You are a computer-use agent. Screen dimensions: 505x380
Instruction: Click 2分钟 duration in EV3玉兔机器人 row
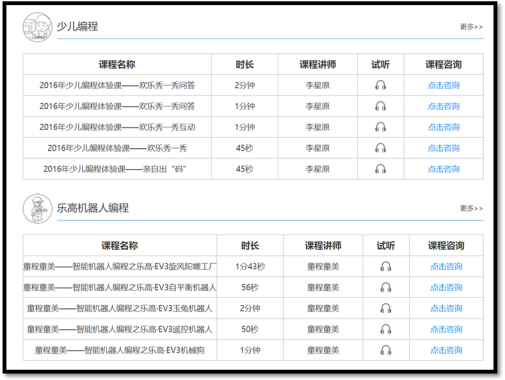click(250, 308)
